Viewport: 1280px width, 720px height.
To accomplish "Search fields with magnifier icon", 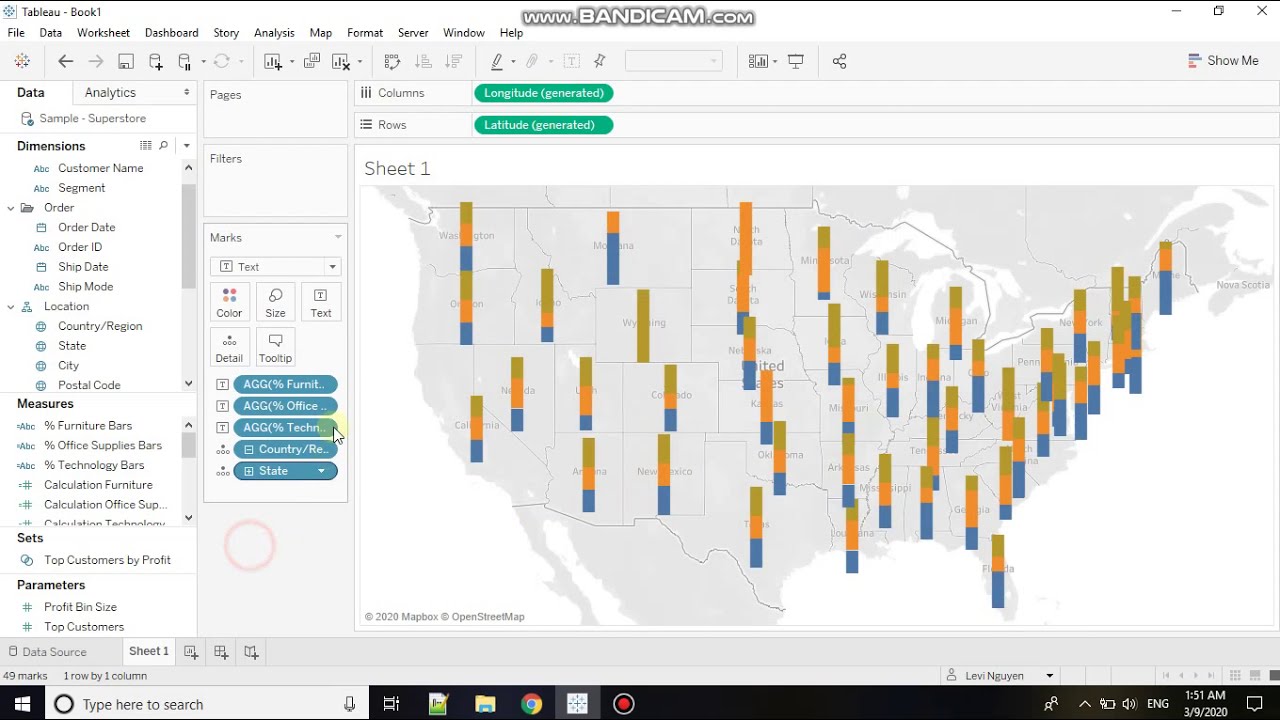I will (x=164, y=146).
